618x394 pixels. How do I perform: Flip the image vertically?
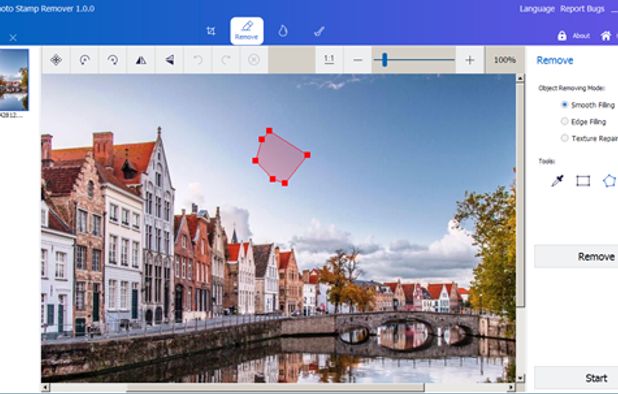click(x=169, y=60)
